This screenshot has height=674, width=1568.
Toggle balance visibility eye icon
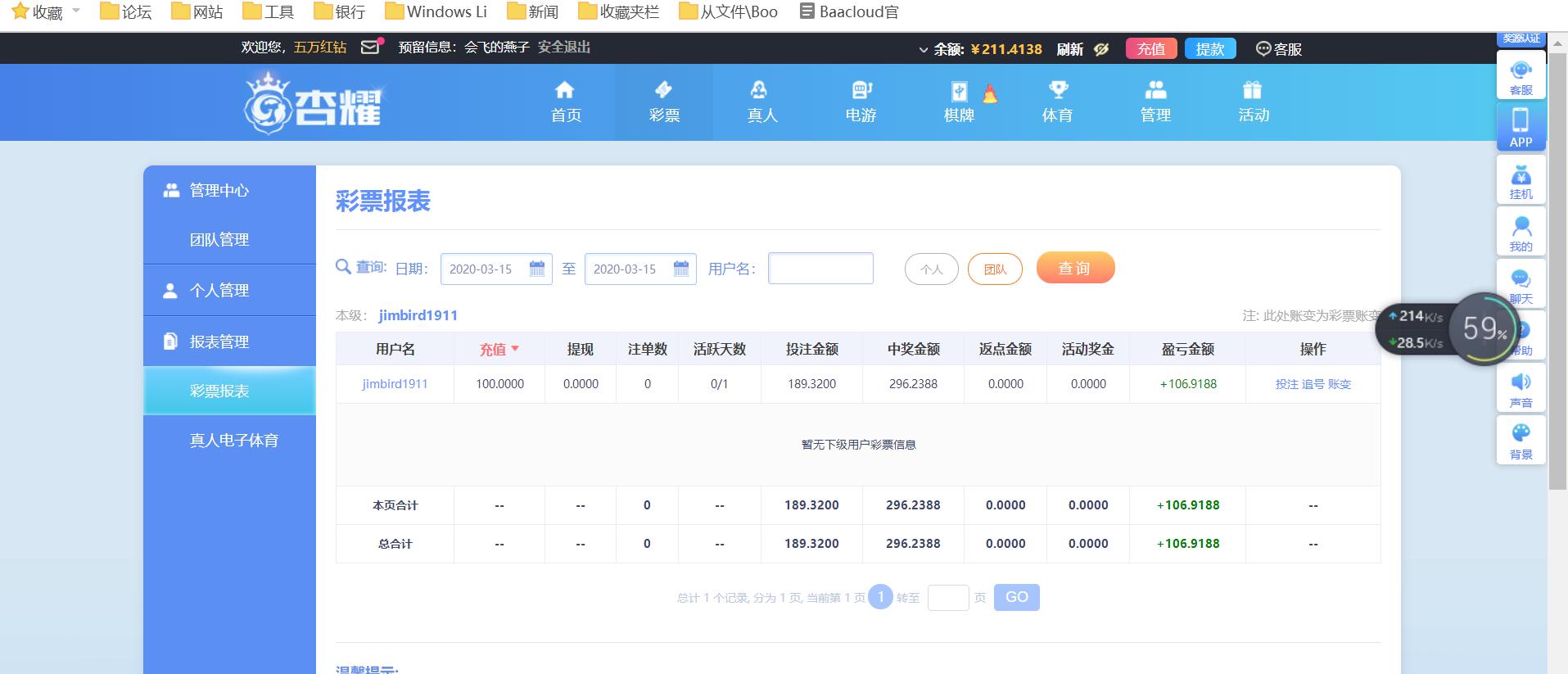[1101, 49]
